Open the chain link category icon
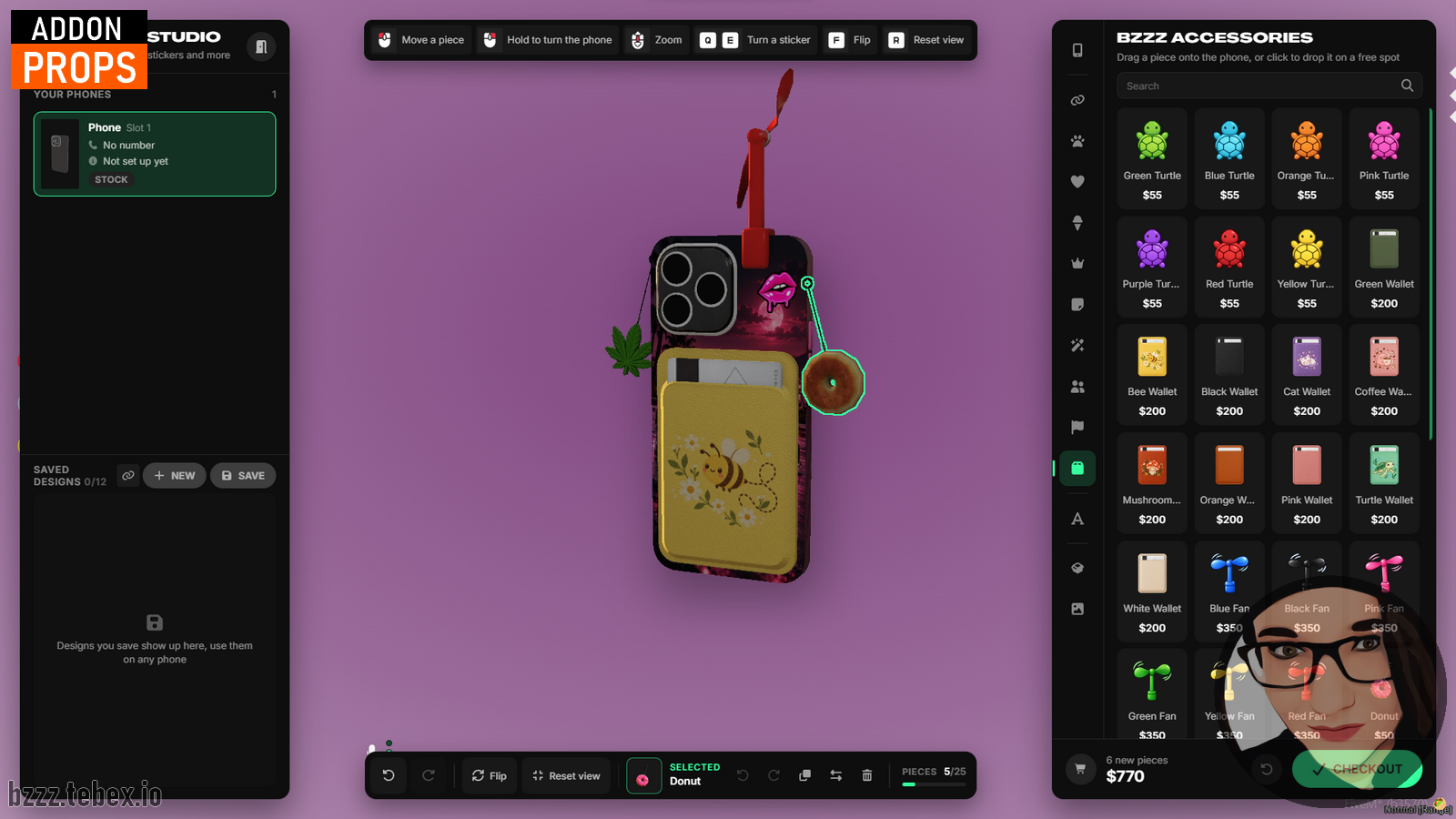This screenshot has width=1456, height=819. (x=1077, y=100)
